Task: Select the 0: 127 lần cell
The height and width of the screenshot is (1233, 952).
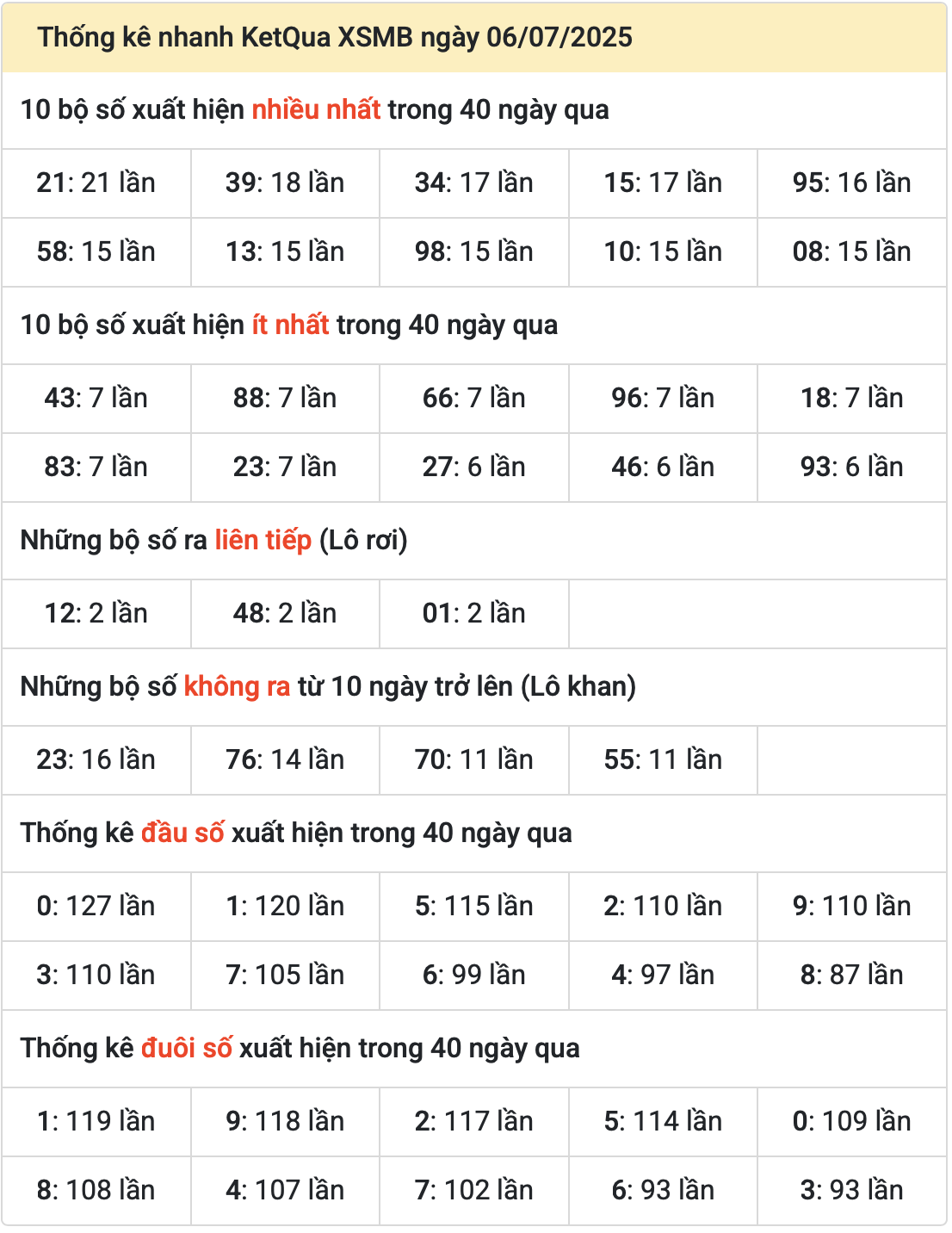Action: [96, 907]
